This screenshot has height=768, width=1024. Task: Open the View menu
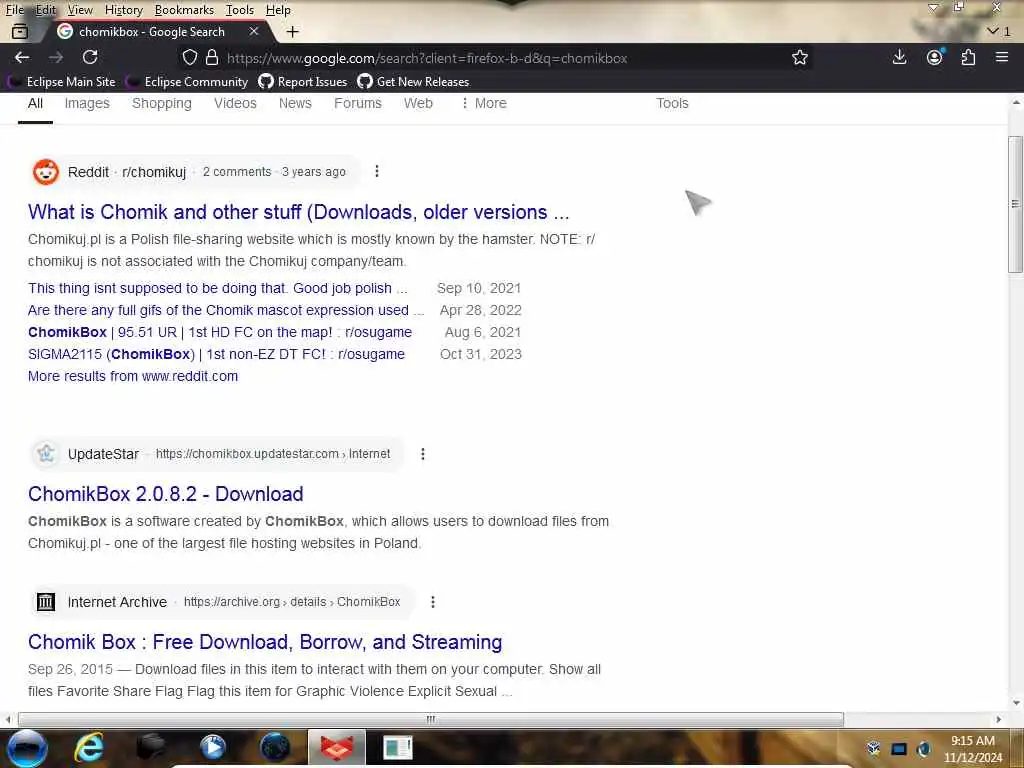click(x=80, y=10)
